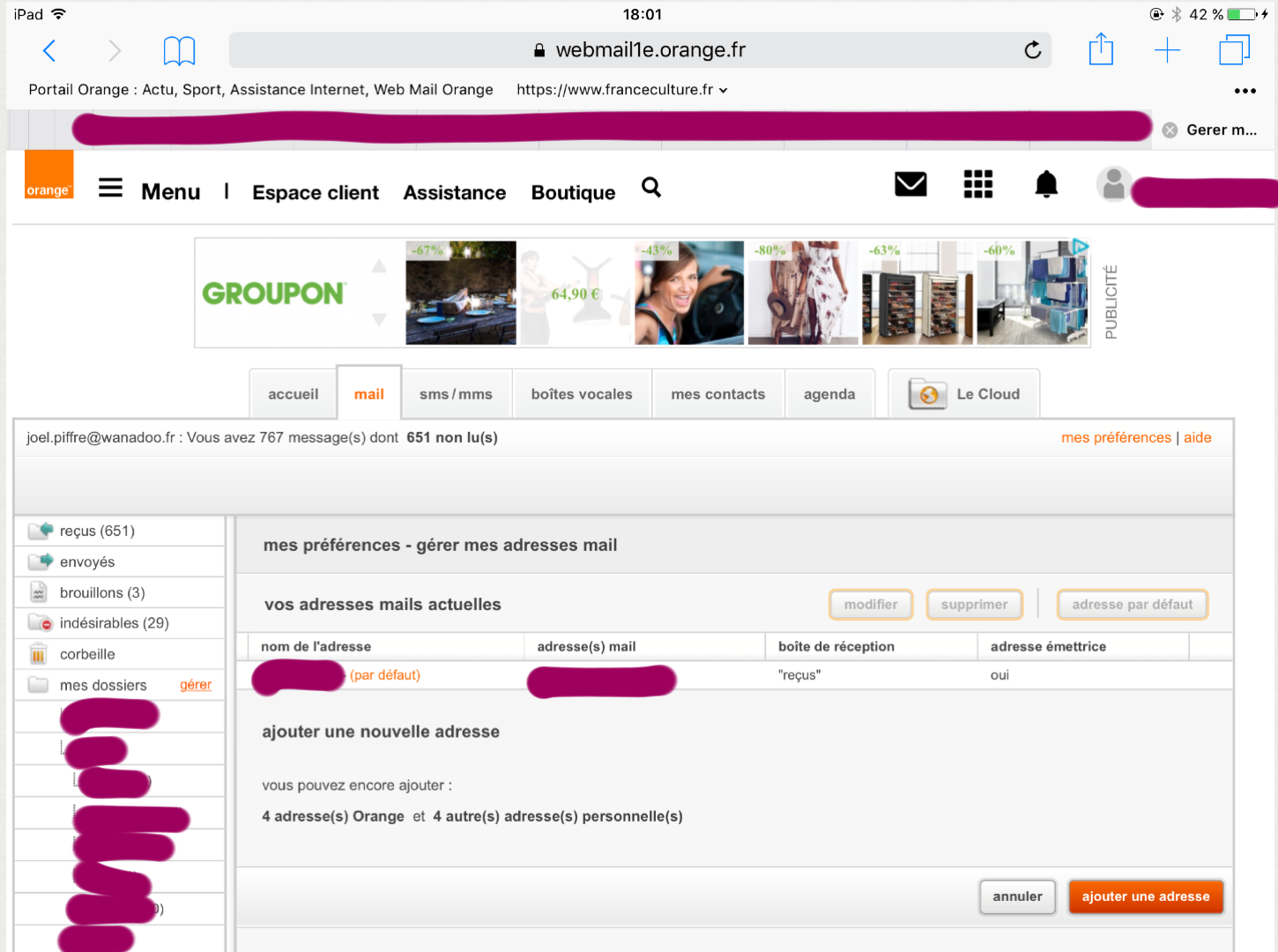Image resolution: width=1278 pixels, height=952 pixels.
Task: Open Espace client menu
Action: point(316,193)
